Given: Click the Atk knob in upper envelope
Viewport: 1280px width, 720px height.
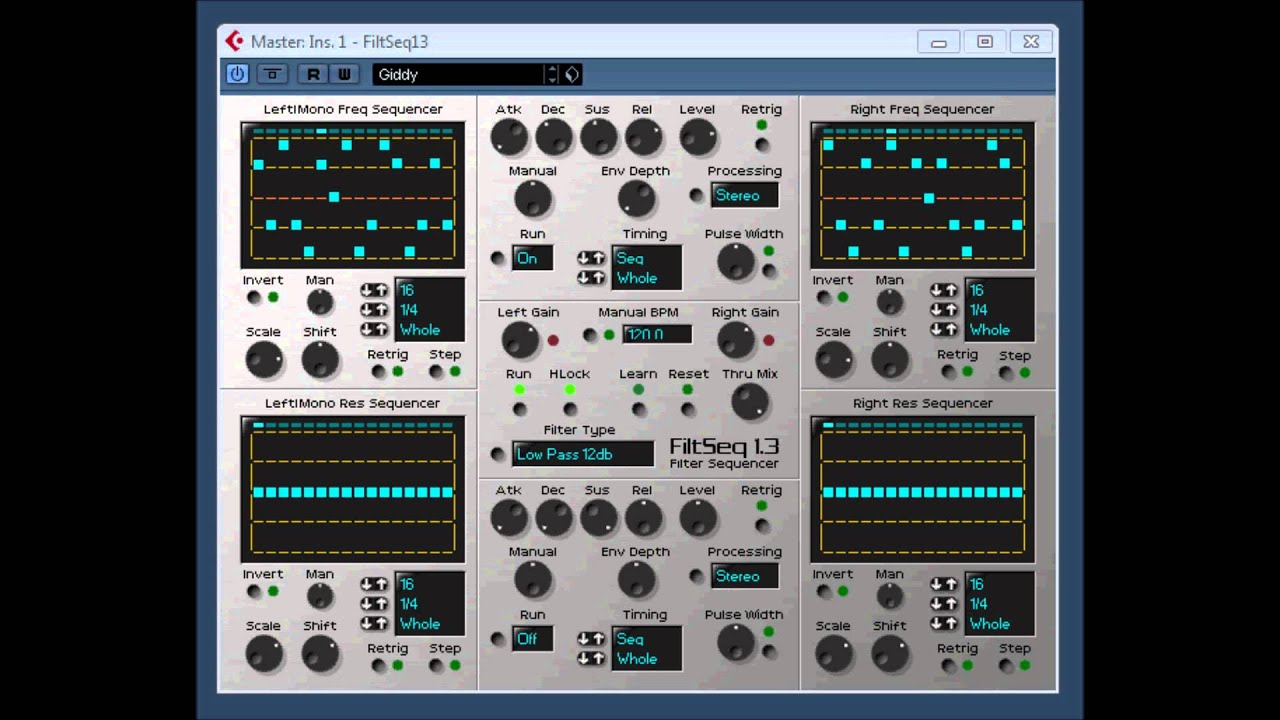Looking at the screenshot, I should 509,137.
